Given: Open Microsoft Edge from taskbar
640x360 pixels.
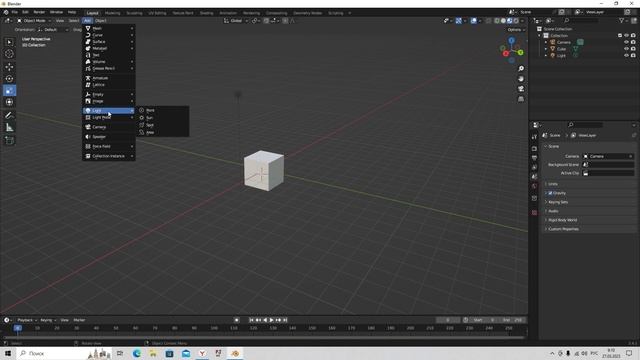Looking at the screenshot, I should pyautogui.click(x=136, y=353).
